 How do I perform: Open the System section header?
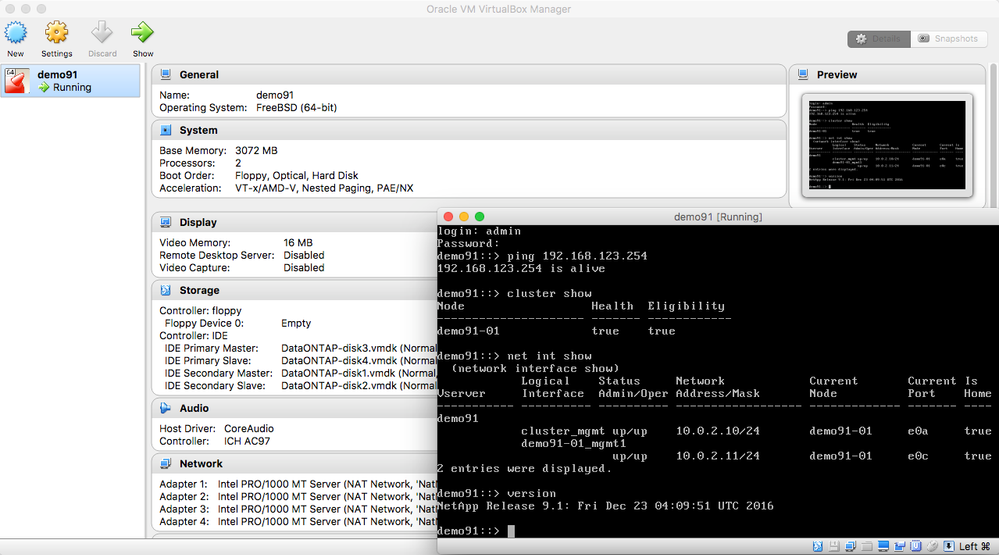click(x=198, y=130)
